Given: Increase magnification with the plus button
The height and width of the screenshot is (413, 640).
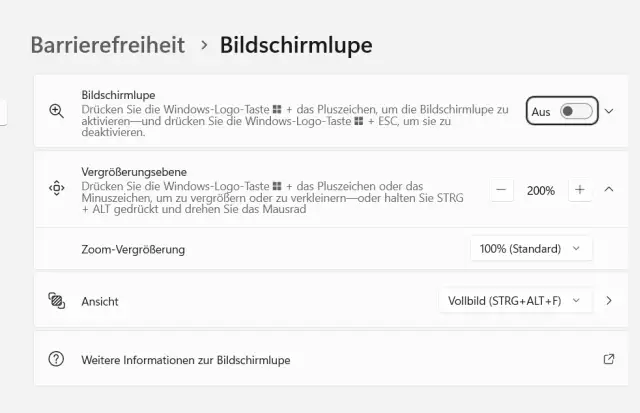Looking at the screenshot, I should tap(580, 190).
